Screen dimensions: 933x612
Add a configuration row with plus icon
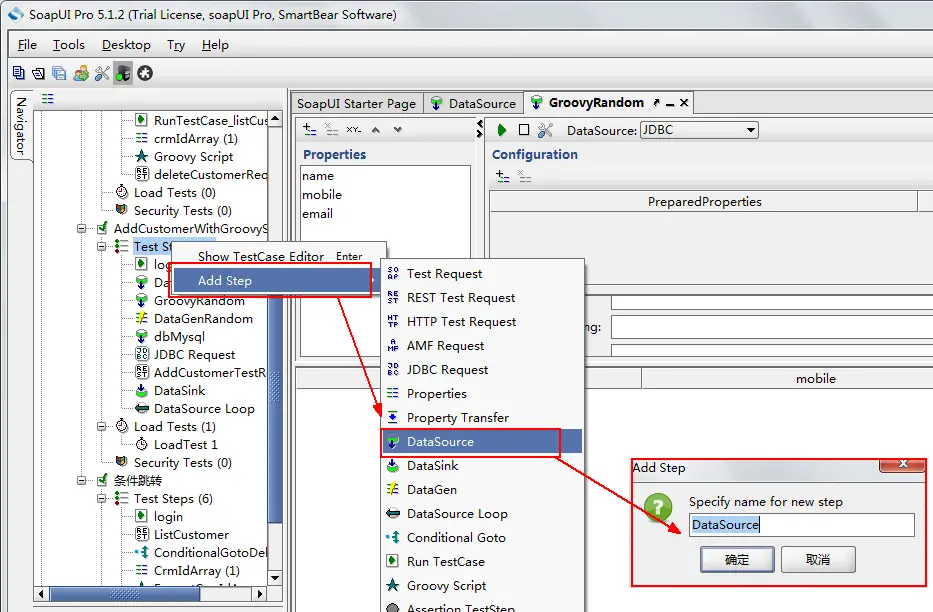click(x=503, y=176)
